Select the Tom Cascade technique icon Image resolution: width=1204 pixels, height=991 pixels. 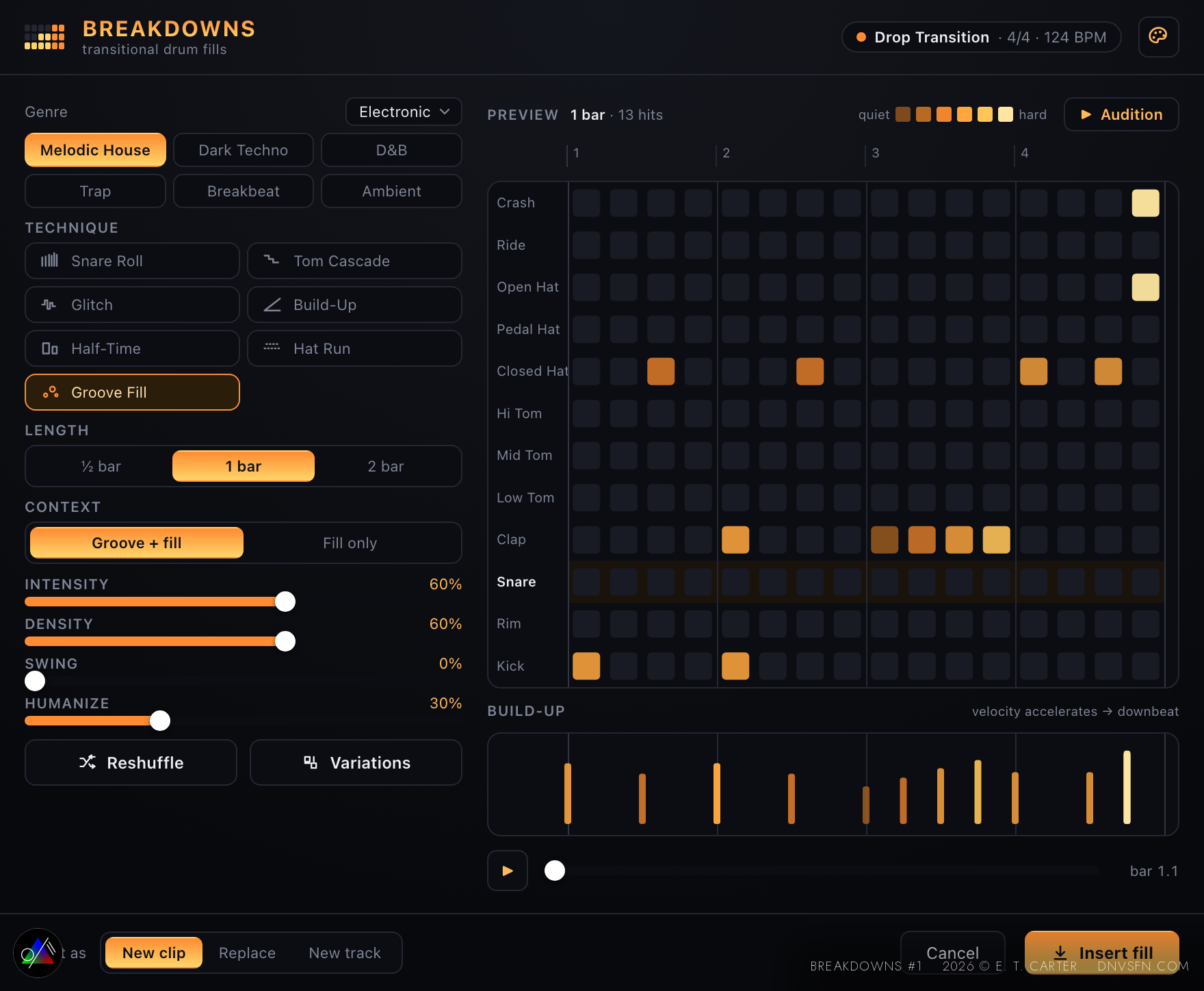click(x=272, y=260)
